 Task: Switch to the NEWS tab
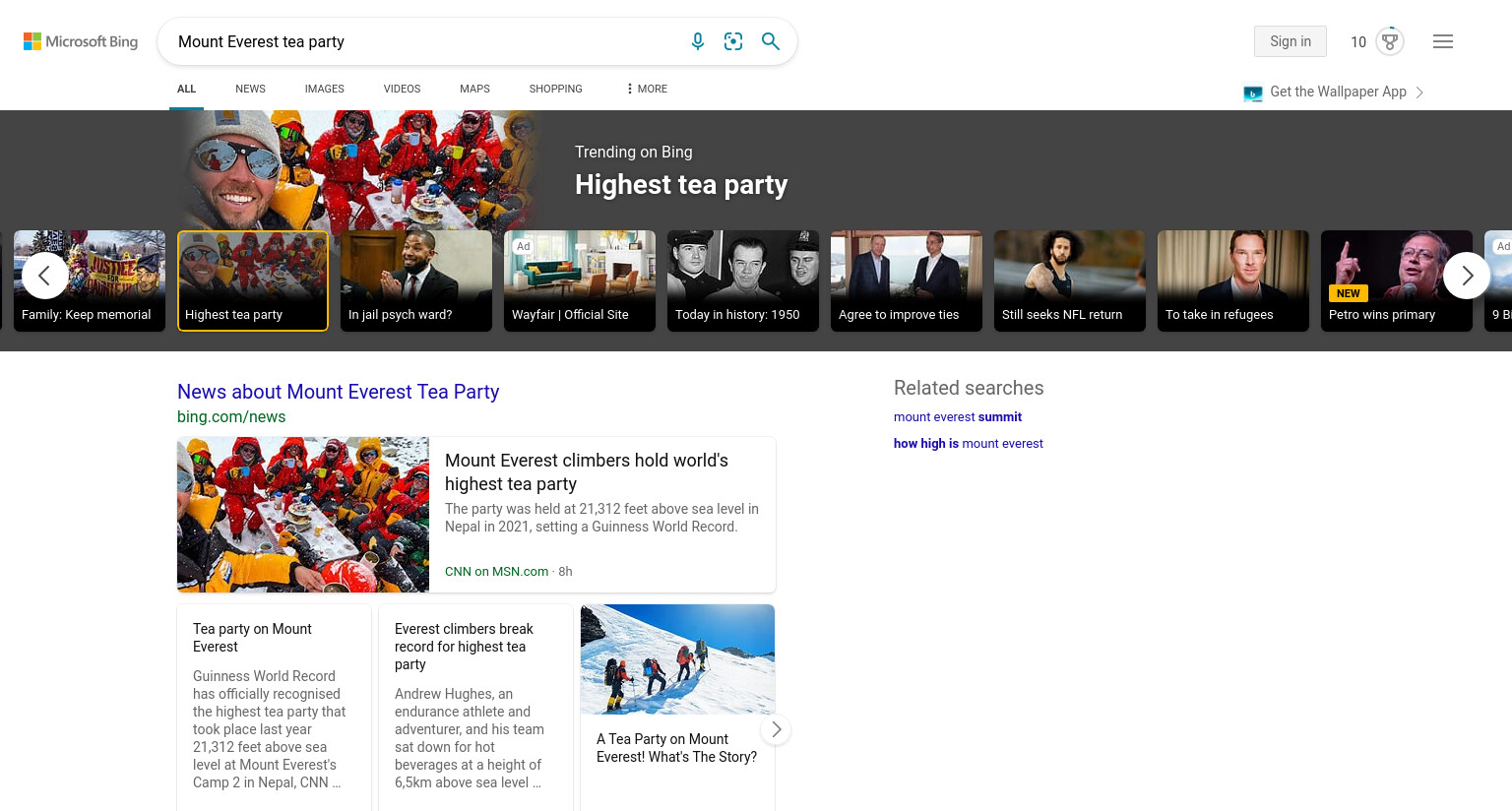click(x=250, y=89)
